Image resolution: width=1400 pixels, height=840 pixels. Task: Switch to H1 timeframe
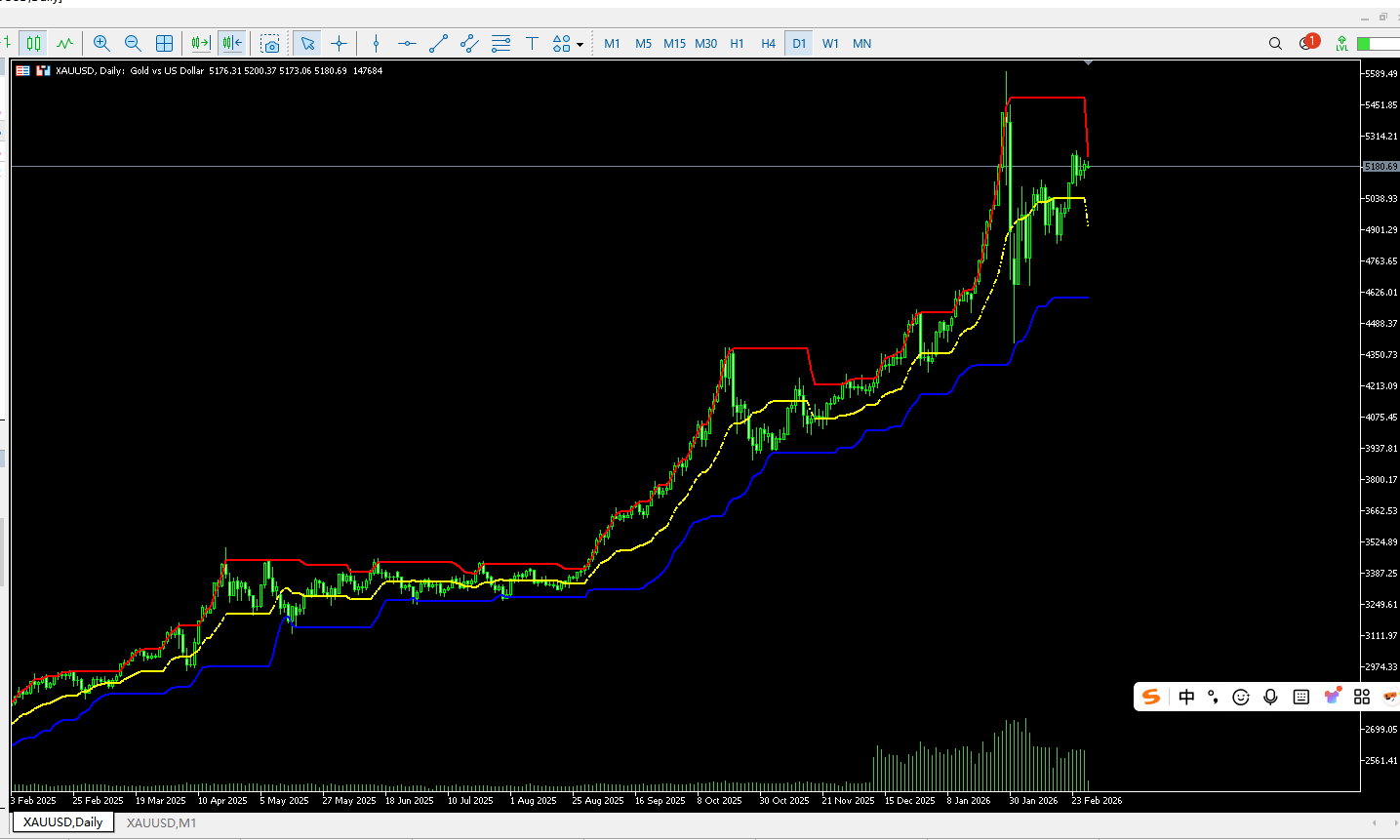pyautogui.click(x=737, y=43)
